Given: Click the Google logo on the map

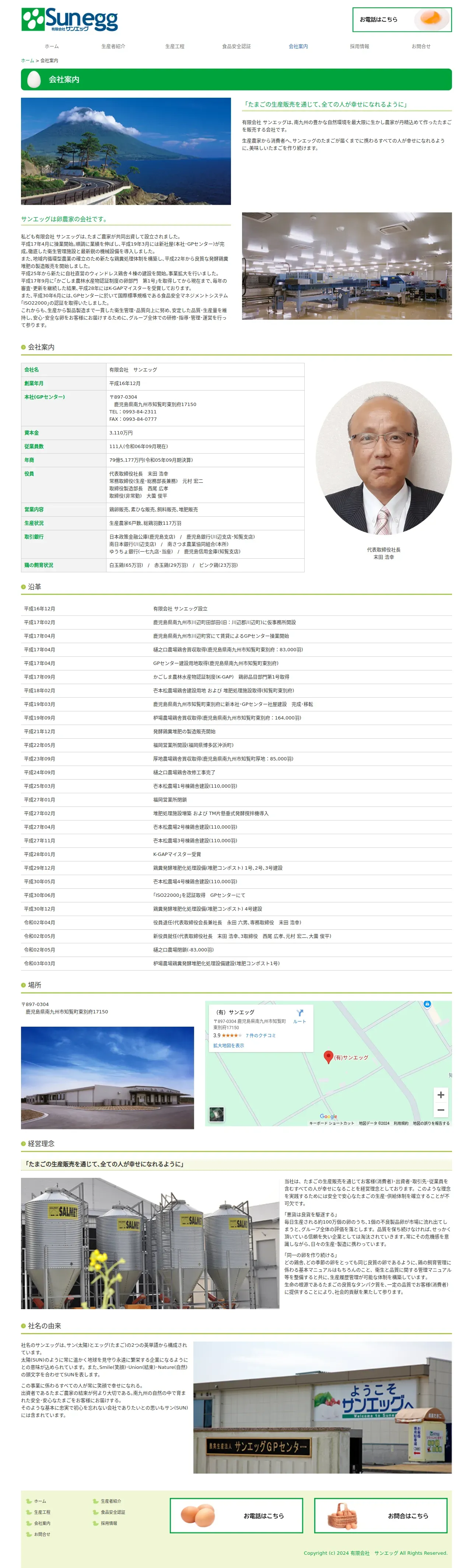Looking at the screenshot, I should coord(328,1116).
